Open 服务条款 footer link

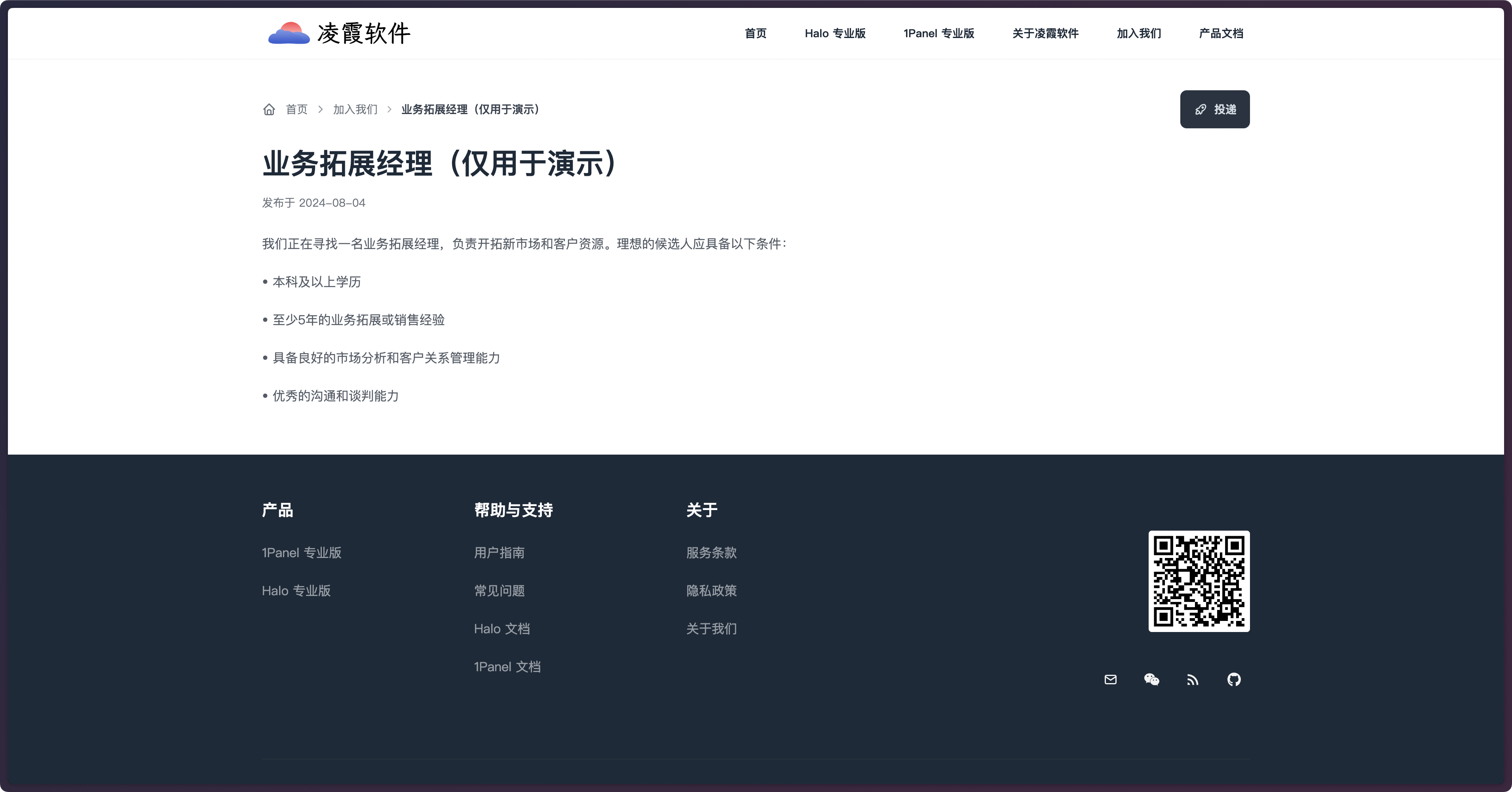tap(711, 552)
